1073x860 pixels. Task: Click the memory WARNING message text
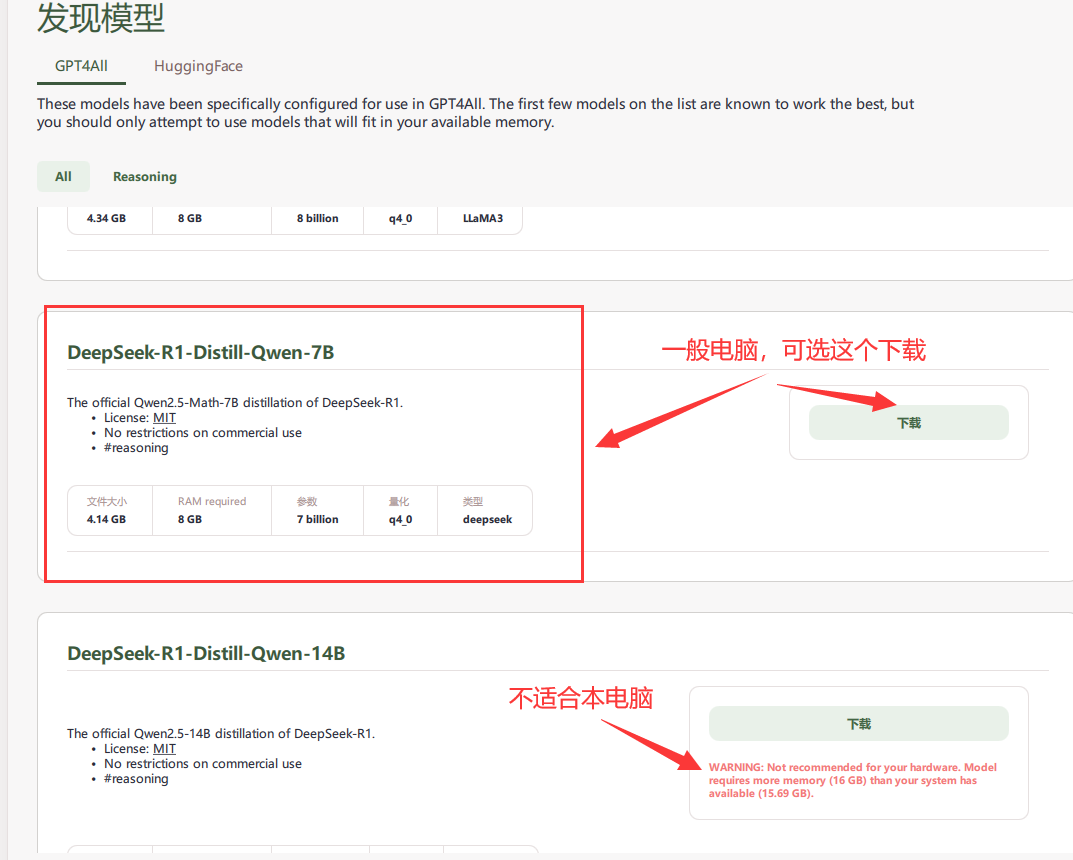(x=853, y=780)
